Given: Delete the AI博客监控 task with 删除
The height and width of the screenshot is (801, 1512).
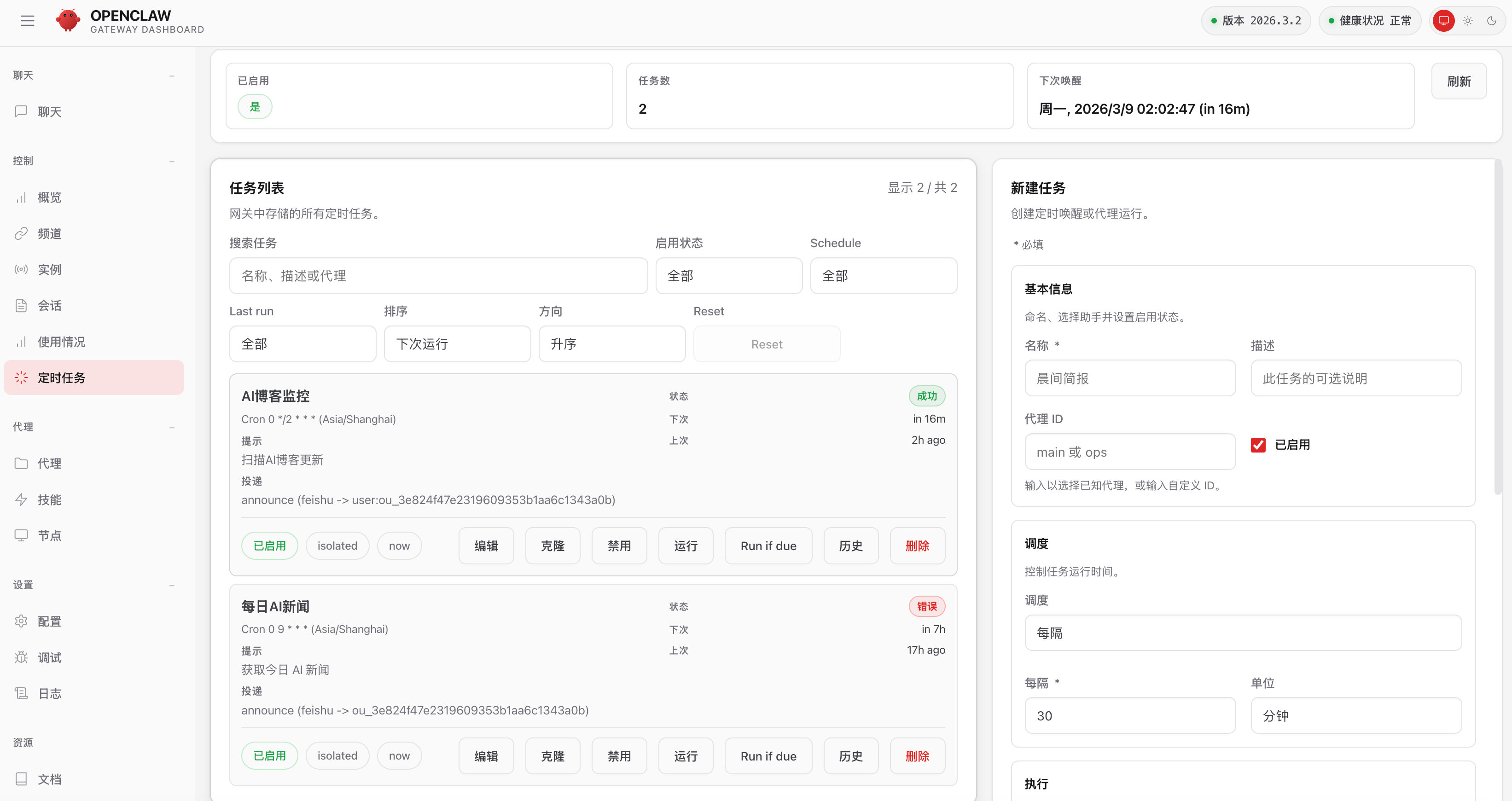Looking at the screenshot, I should coord(917,546).
